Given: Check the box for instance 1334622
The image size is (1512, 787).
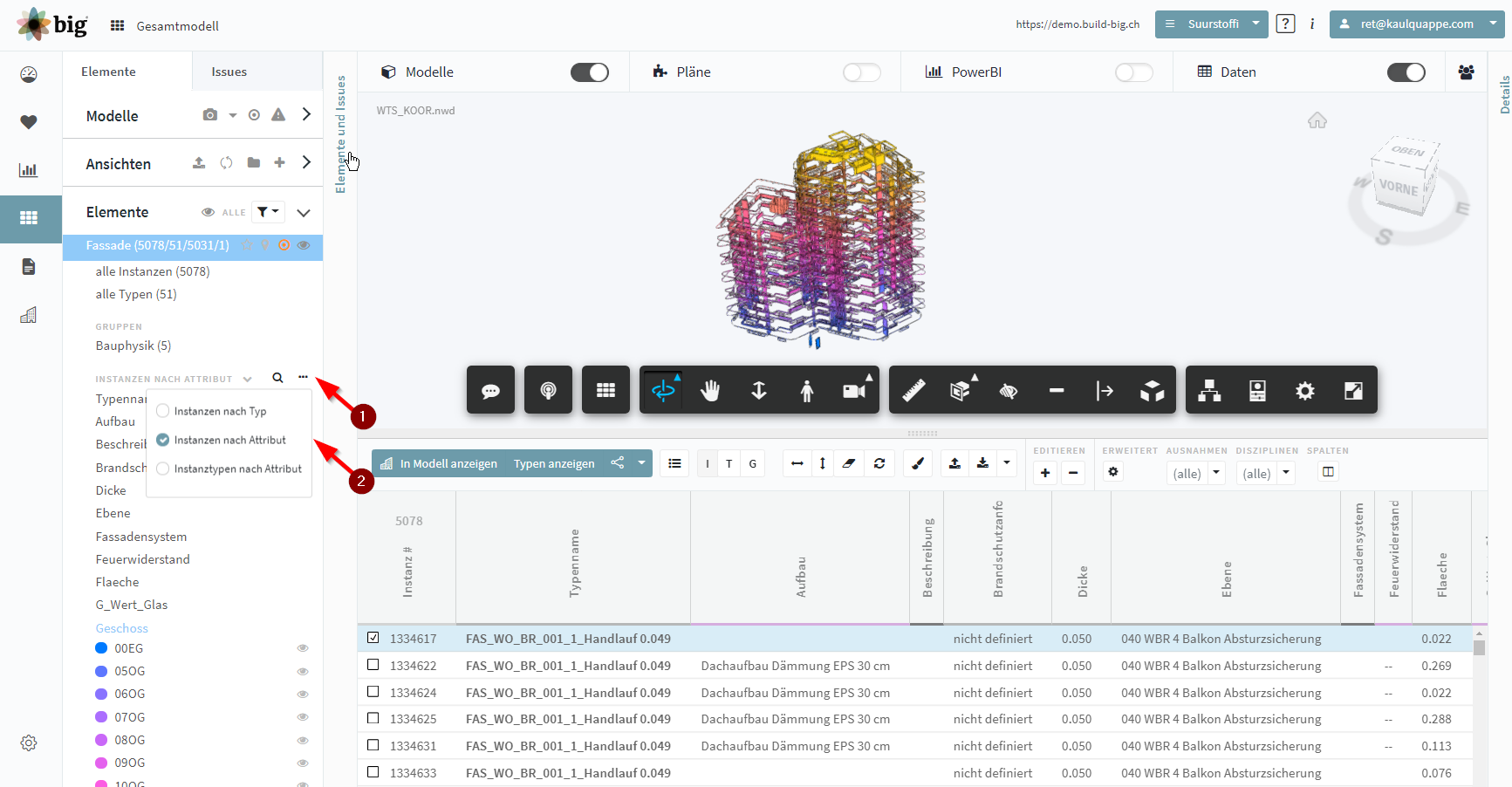Looking at the screenshot, I should pyautogui.click(x=373, y=665).
